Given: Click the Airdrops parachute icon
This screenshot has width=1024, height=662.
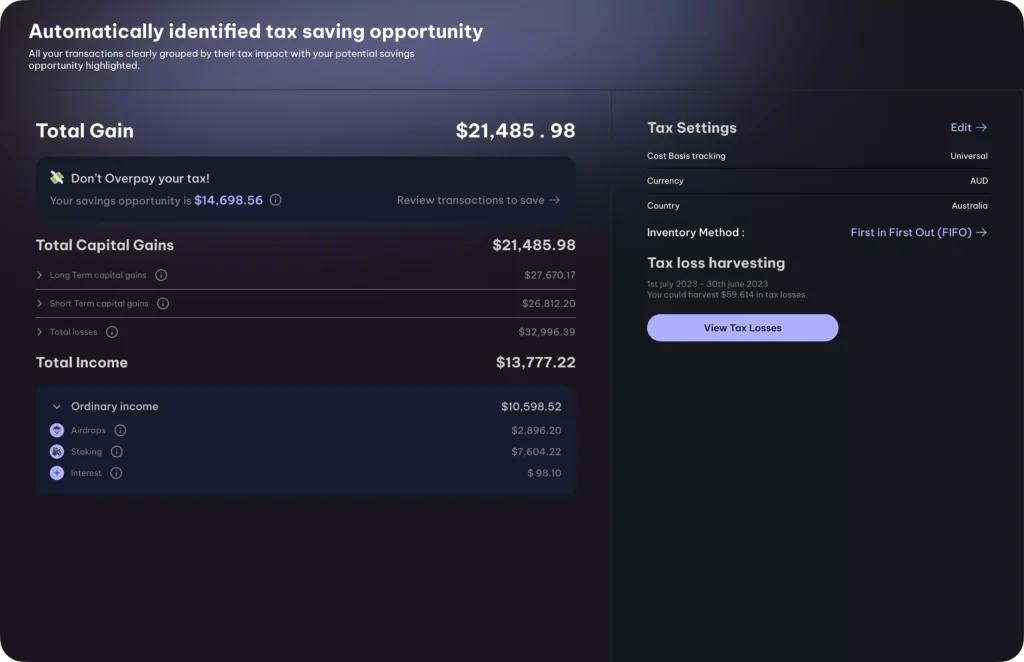Looking at the screenshot, I should pos(57,430).
